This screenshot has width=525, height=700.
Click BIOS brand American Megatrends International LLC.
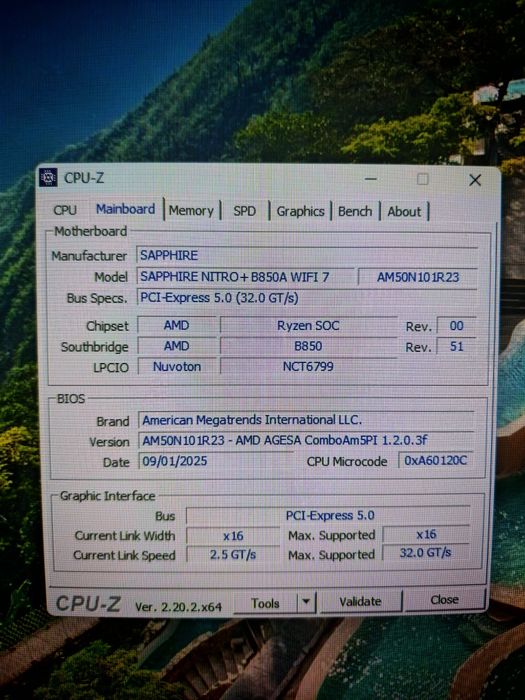(x=306, y=420)
